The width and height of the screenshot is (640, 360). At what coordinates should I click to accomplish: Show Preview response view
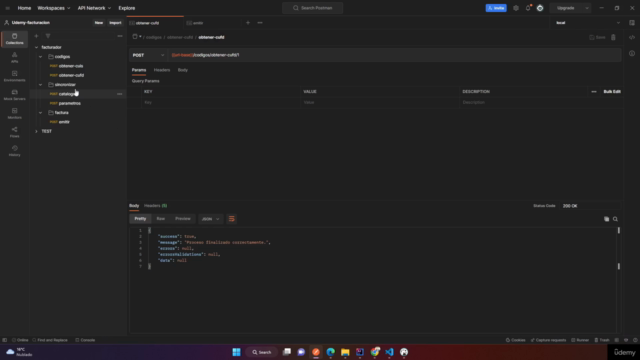tap(182, 219)
